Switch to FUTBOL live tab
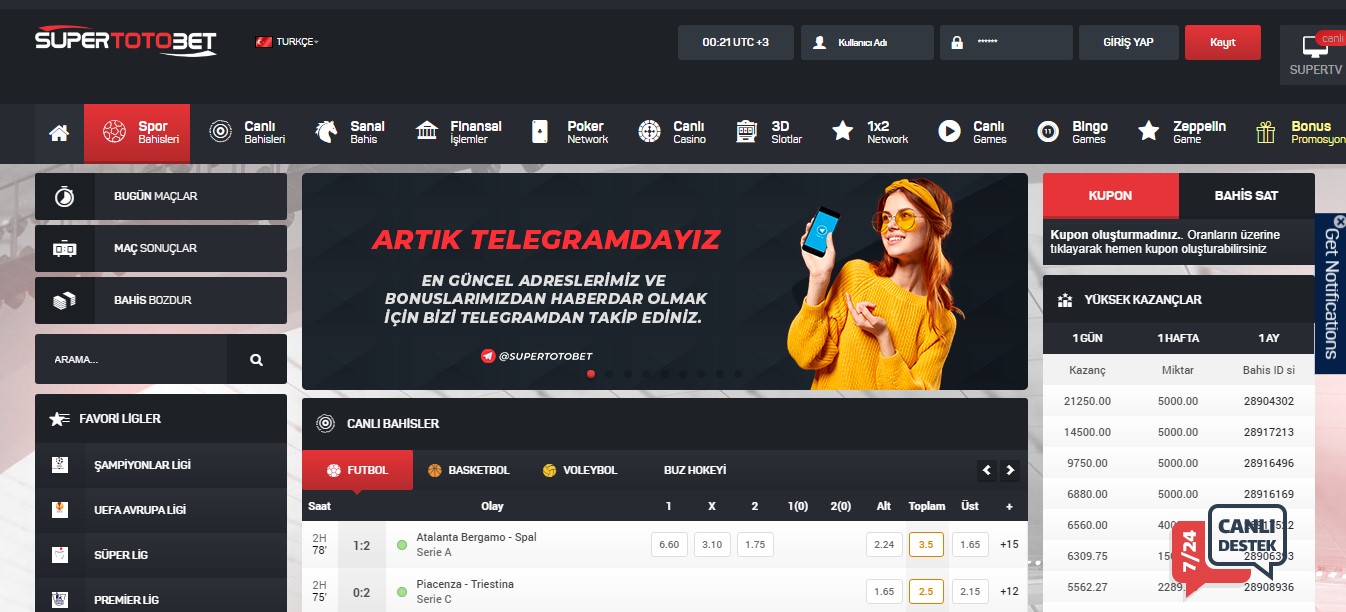Viewport: 1346px width, 612px height. click(x=357, y=470)
